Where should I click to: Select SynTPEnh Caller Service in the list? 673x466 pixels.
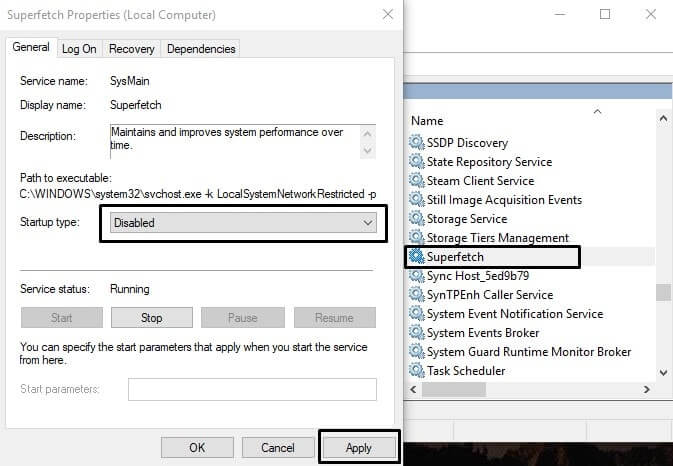[490, 294]
